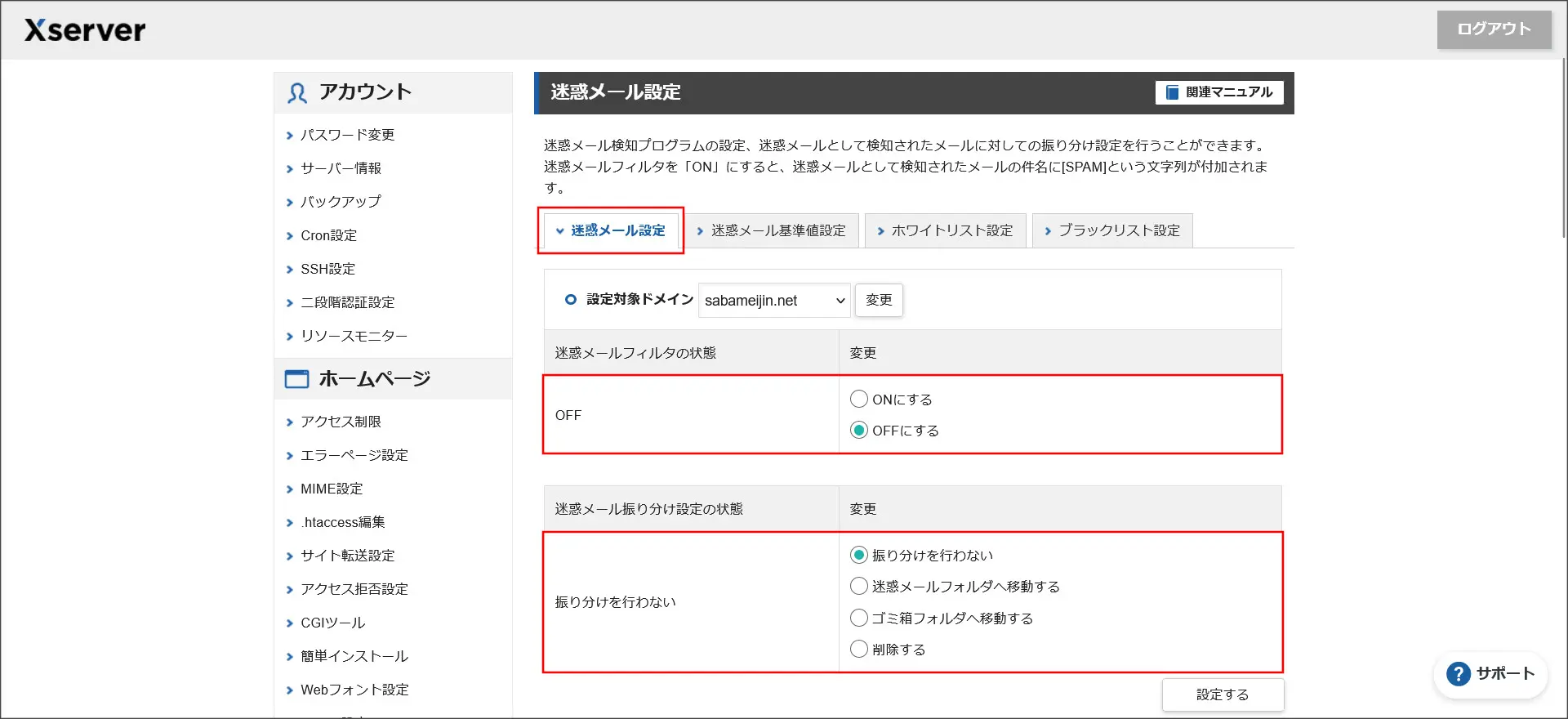Image resolution: width=1568 pixels, height=719 pixels.
Task: Select the 削除する radio option
Action: click(858, 649)
